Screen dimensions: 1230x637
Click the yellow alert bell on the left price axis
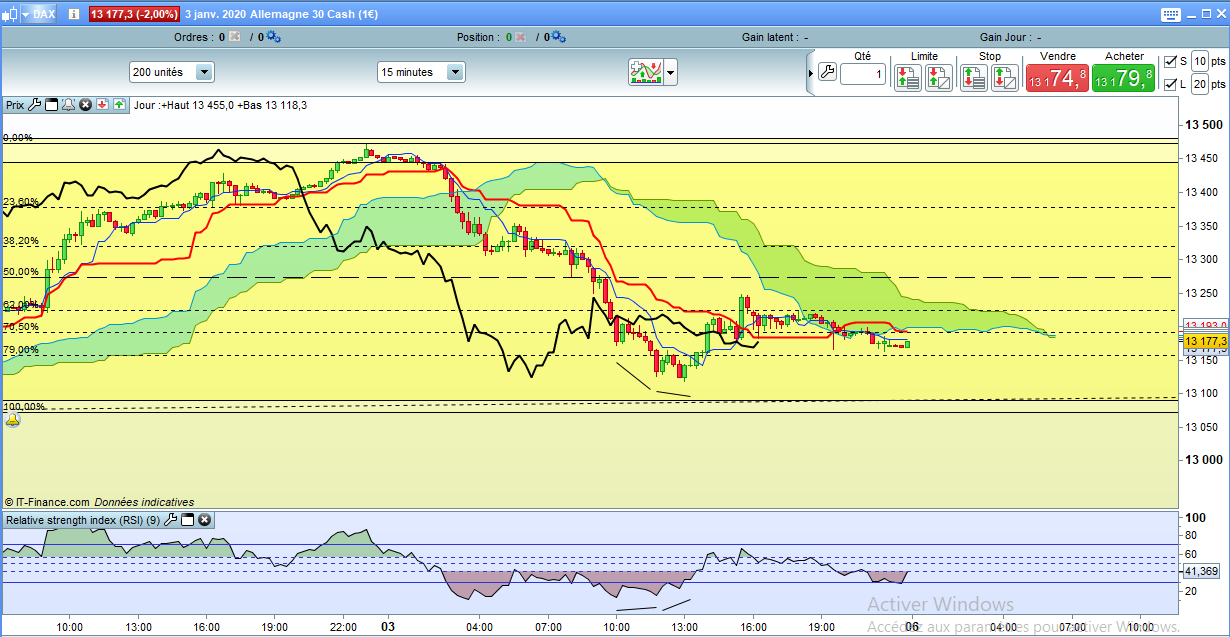(12, 420)
